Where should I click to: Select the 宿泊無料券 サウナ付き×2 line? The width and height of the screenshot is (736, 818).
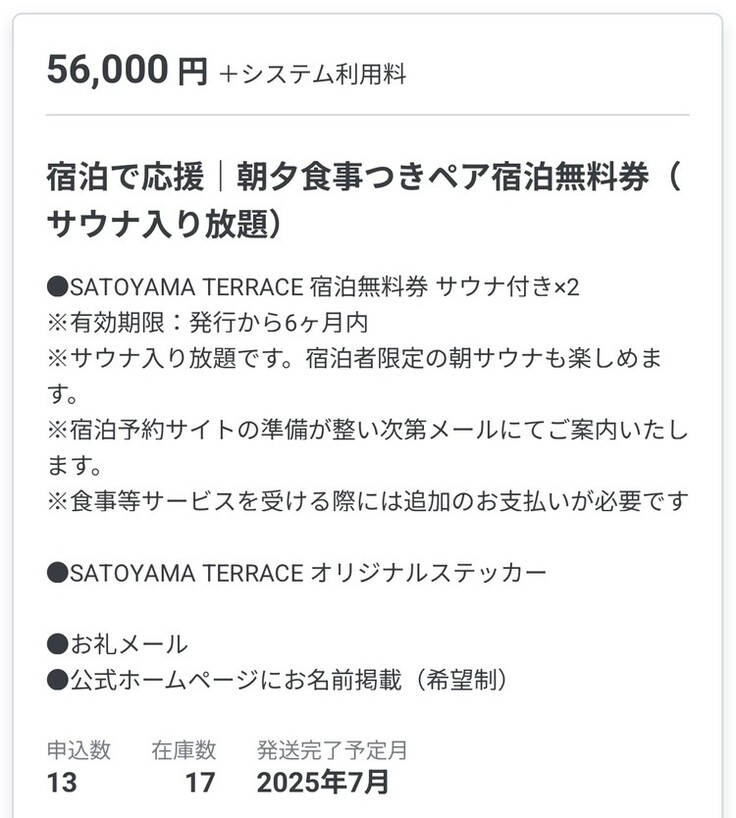pyautogui.click(x=313, y=288)
